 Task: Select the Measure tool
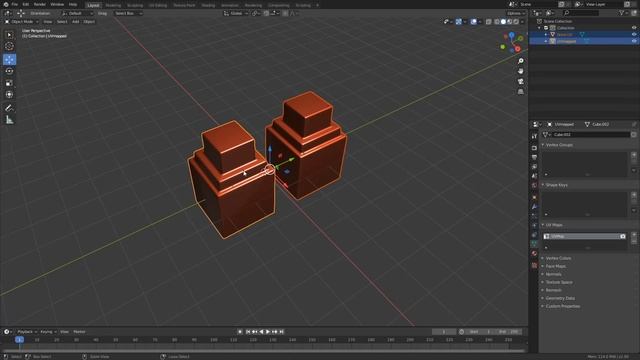pos(9,120)
